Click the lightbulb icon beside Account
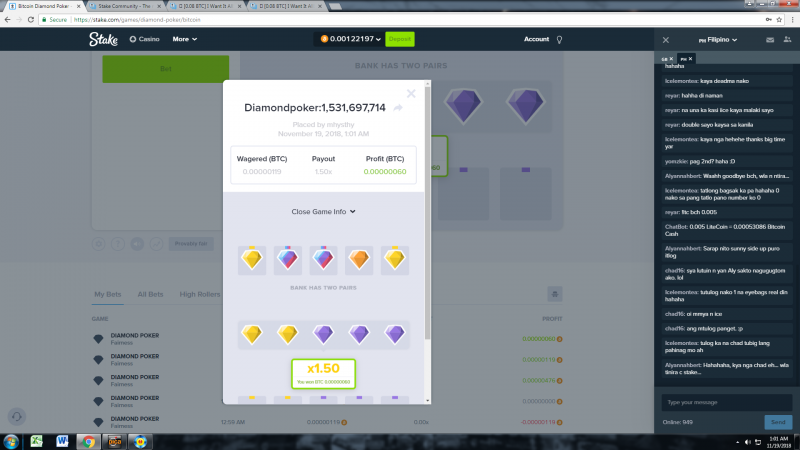 pos(559,40)
